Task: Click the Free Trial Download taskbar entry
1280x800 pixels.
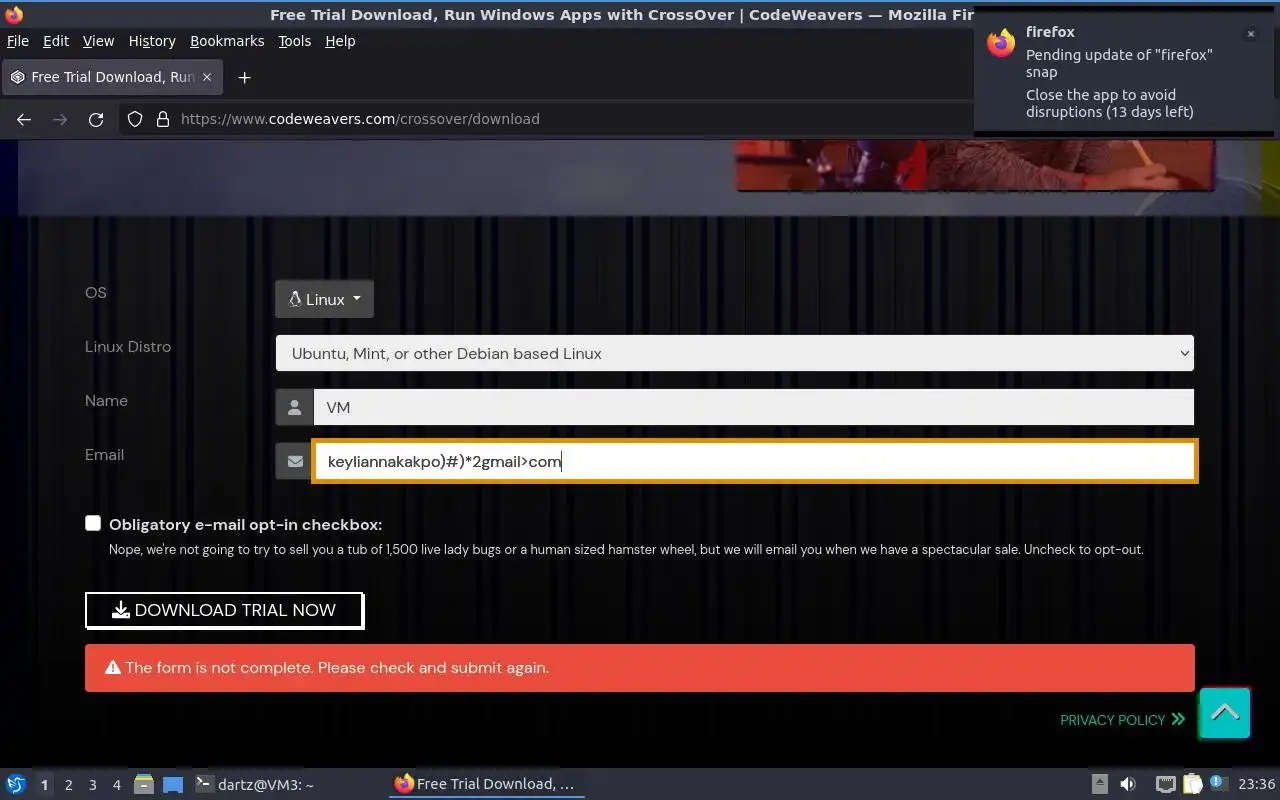Action: click(x=486, y=785)
